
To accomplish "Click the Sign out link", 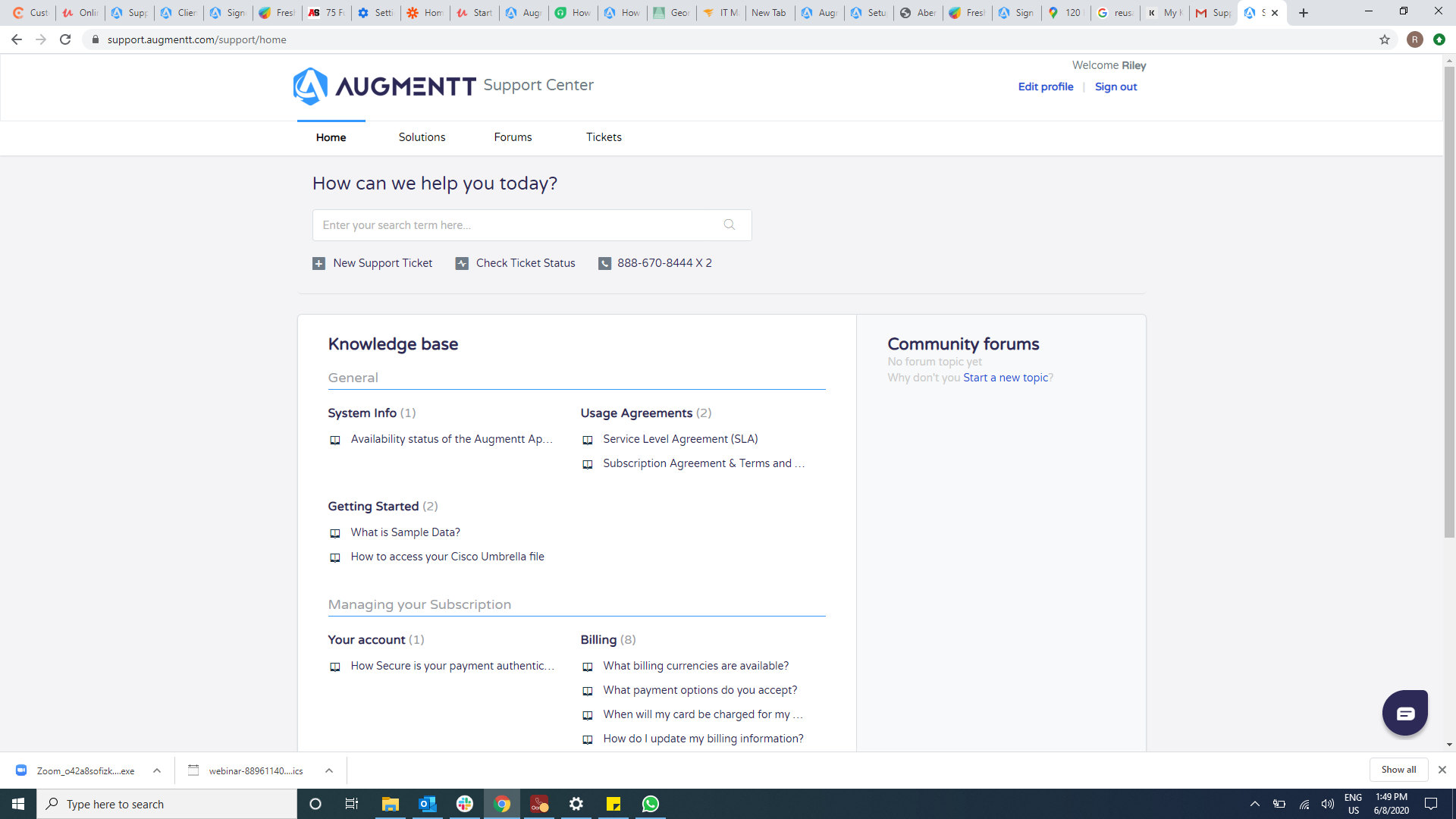I will (x=1115, y=86).
